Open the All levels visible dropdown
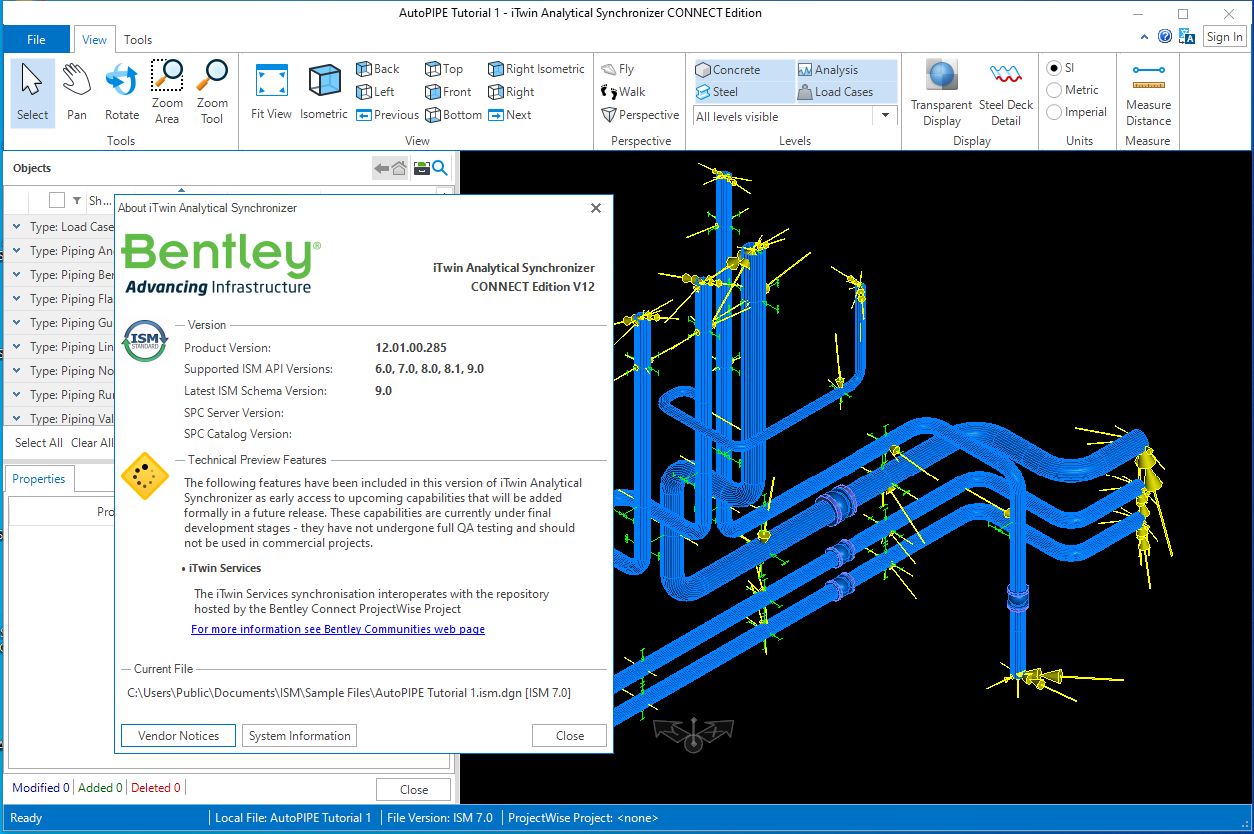The width and height of the screenshot is (1254, 834). 885,116
